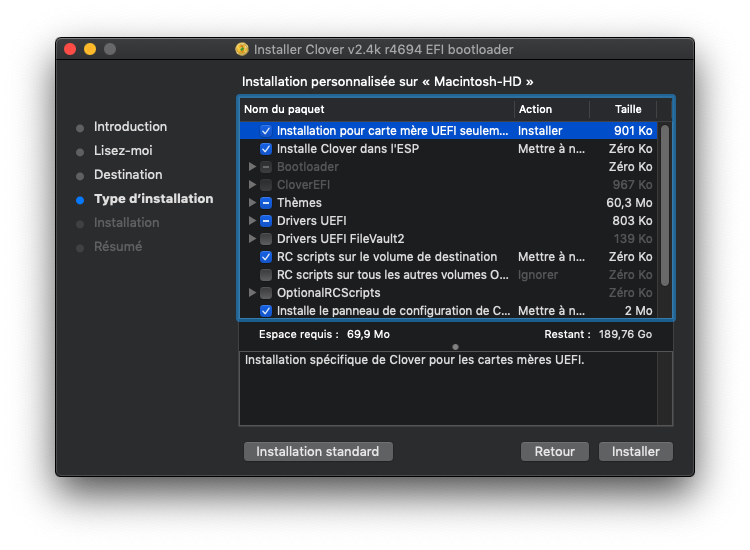Open the Lisez-moi step in the sidebar

point(123,151)
